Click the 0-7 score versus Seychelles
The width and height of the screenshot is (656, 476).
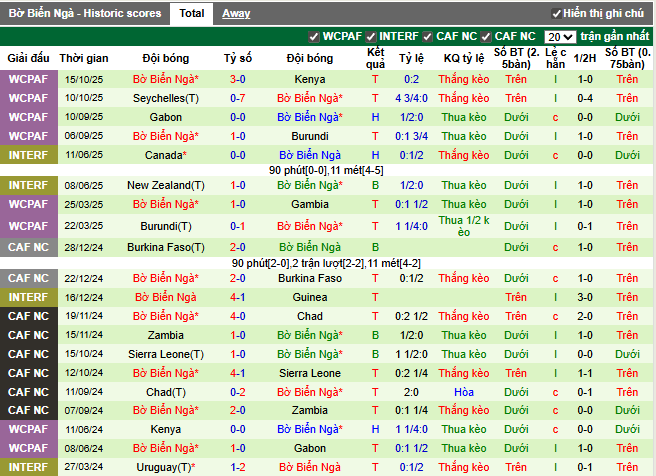238,98
